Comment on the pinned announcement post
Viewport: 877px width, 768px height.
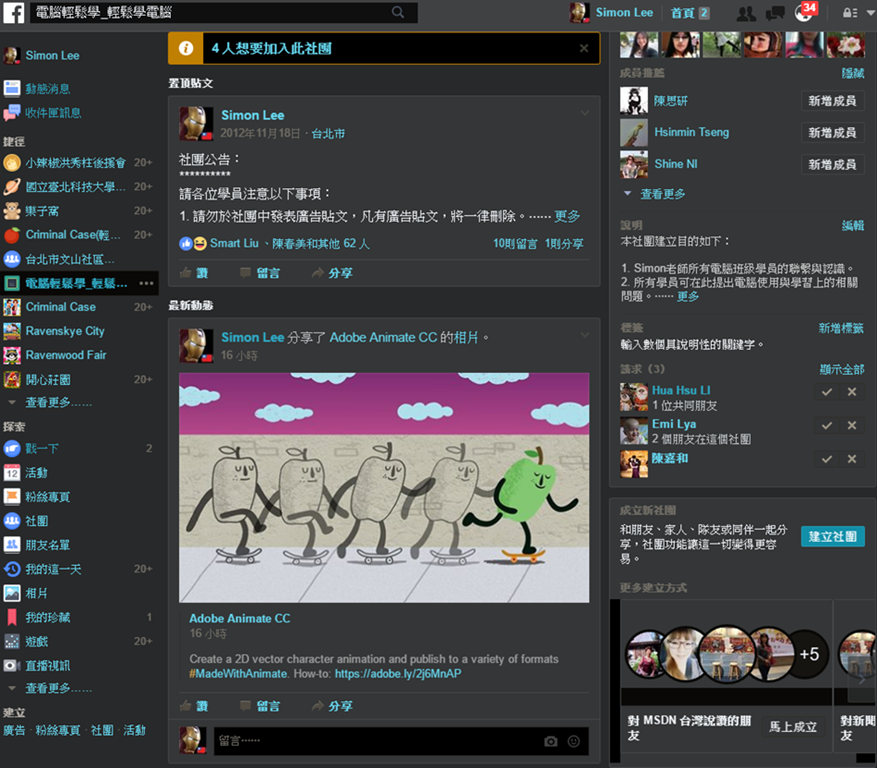tap(260, 273)
